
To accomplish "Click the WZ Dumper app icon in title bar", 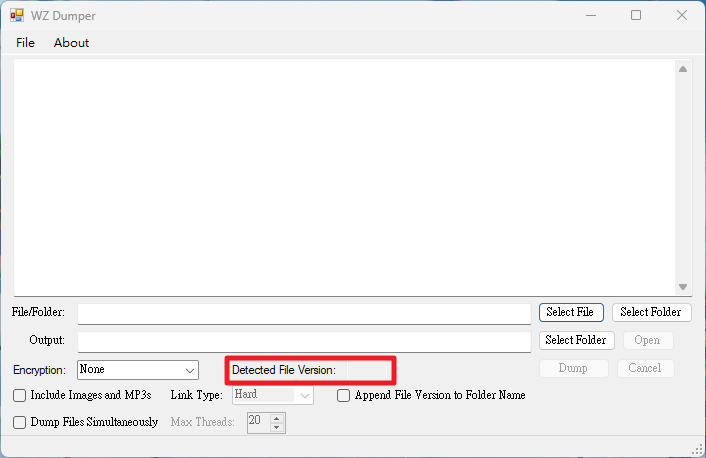I will click(17, 15).
